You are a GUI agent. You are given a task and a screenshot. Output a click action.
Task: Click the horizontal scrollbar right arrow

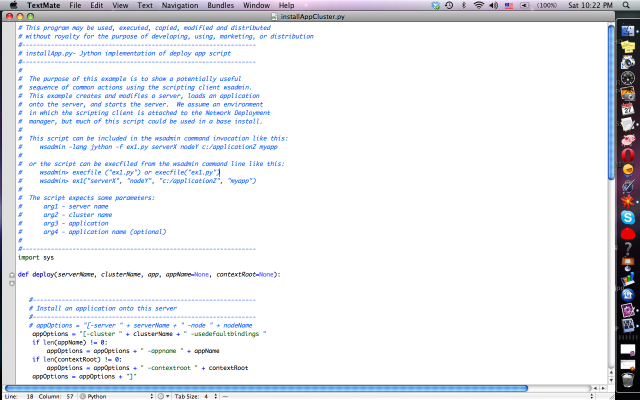click(603, 388)
